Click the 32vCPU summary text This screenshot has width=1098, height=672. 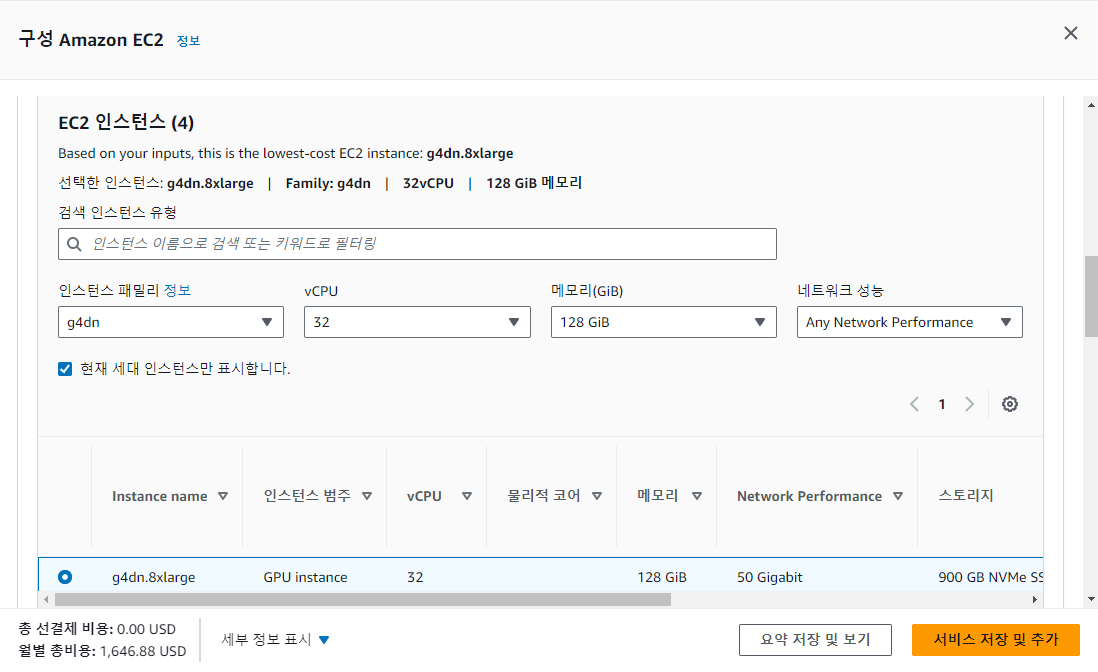[x=428, y=183]
